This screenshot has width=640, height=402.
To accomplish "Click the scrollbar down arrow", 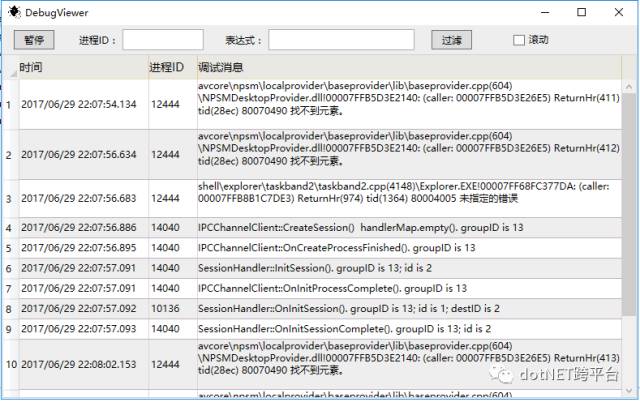I will click(629, 391).
